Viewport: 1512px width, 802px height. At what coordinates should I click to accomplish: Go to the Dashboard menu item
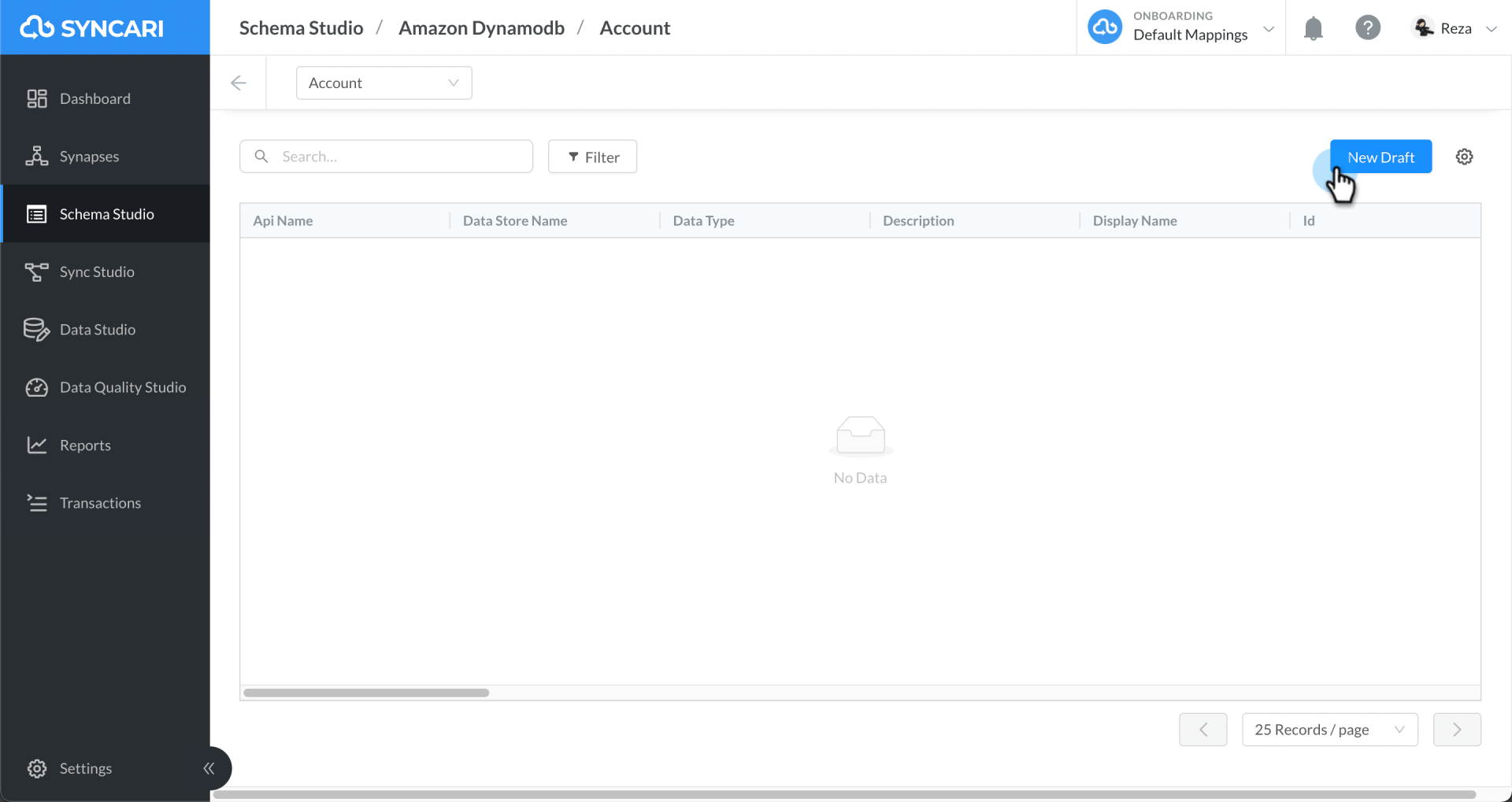click(x=105, y=98)
